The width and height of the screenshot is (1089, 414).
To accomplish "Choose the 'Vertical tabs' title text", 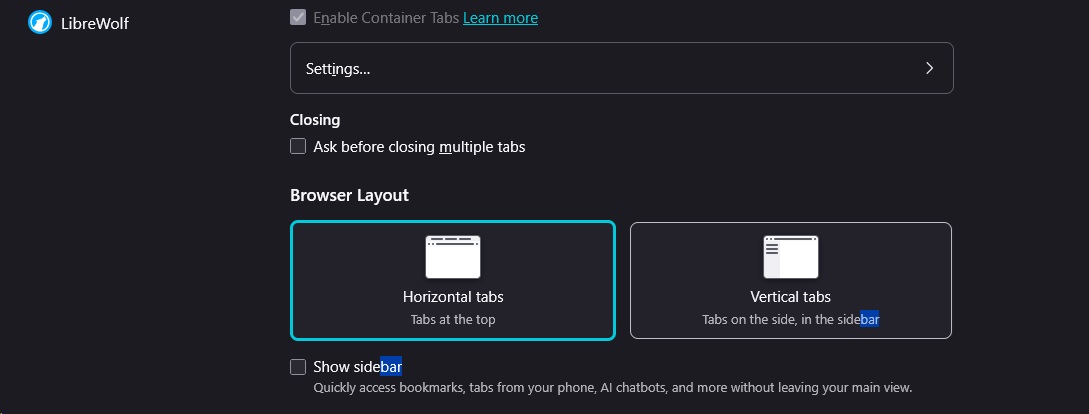I will click(791, 297).
